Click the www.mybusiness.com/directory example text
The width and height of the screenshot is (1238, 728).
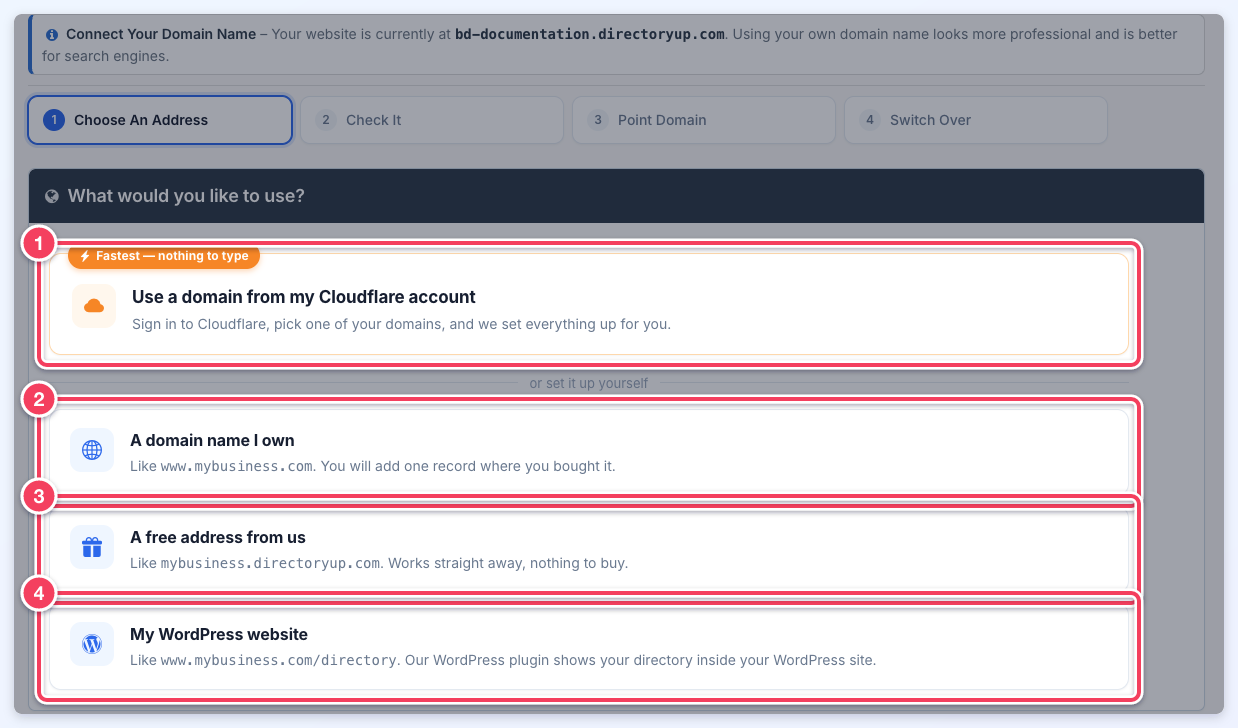pyautogui.click(x=279, y=660)
